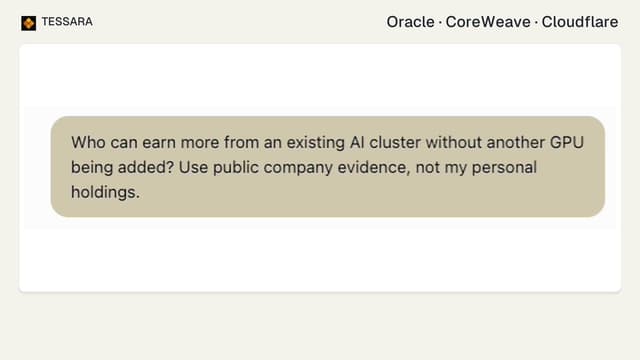Select CoreWeave in the header company list
The image size is (640, 360).
pyautogui.click(x=488, y=22)
